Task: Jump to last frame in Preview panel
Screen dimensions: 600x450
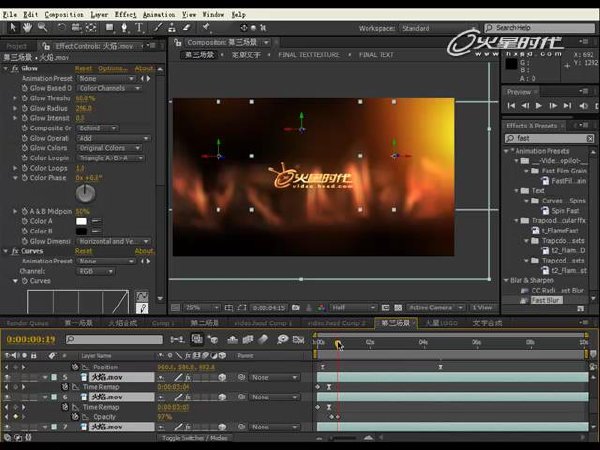Action: [x=567, y=106]
